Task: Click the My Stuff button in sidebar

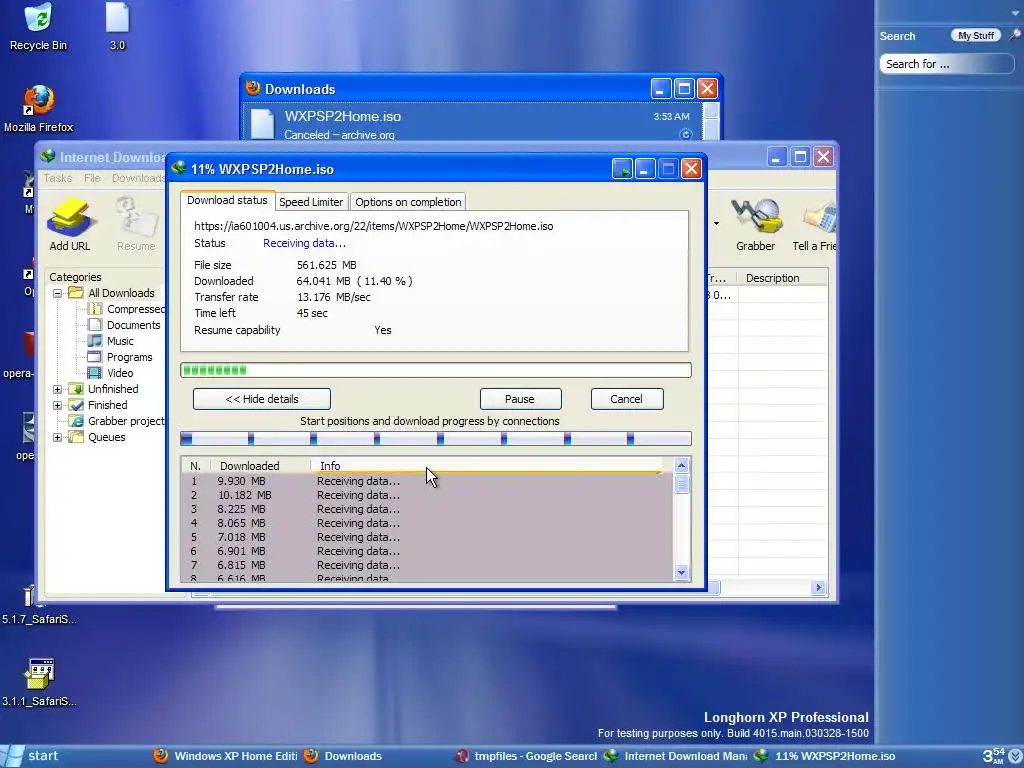Action: pyautogui.click(x=976, y=35)
